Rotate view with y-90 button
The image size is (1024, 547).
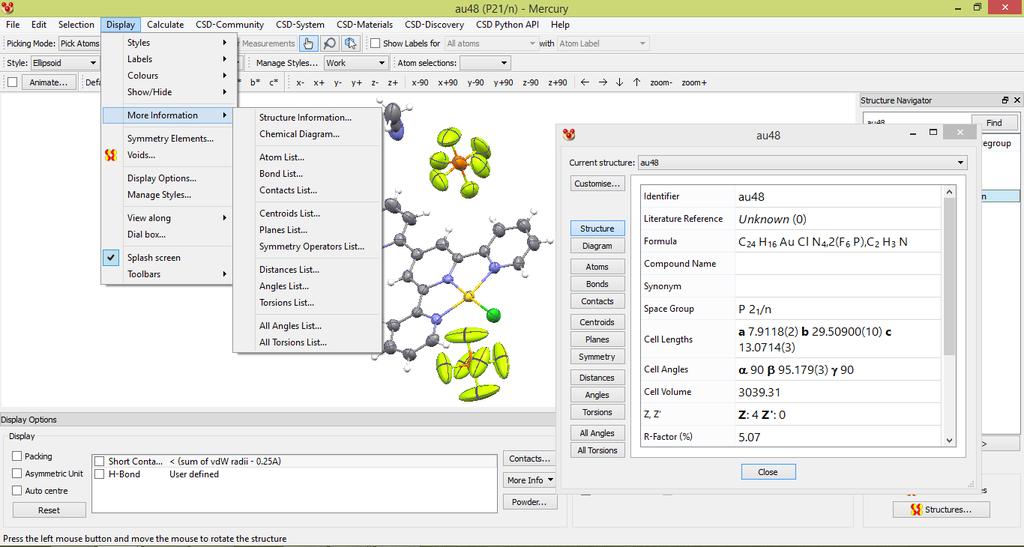pyautogui.click(x=475, y=83)
